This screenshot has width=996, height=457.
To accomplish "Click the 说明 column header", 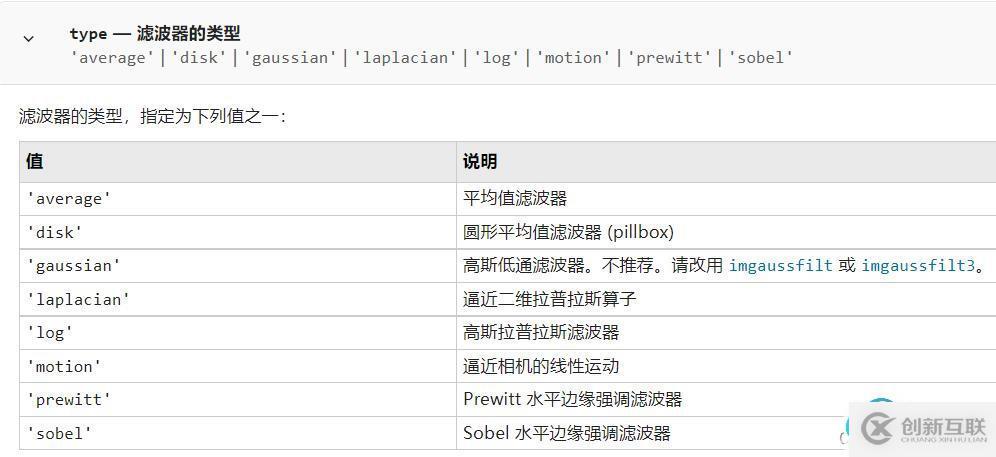I will (x=726, y=161).
